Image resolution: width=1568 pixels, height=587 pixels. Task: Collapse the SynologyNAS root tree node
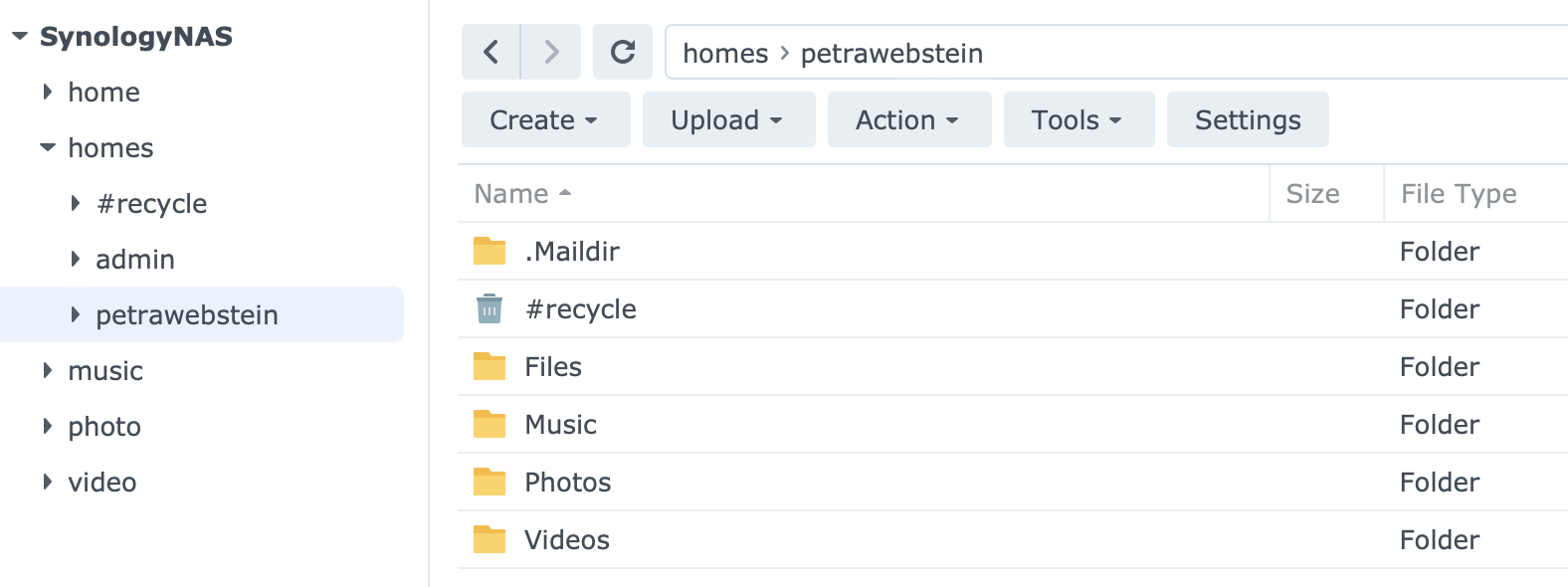click(x=19, y=37)
